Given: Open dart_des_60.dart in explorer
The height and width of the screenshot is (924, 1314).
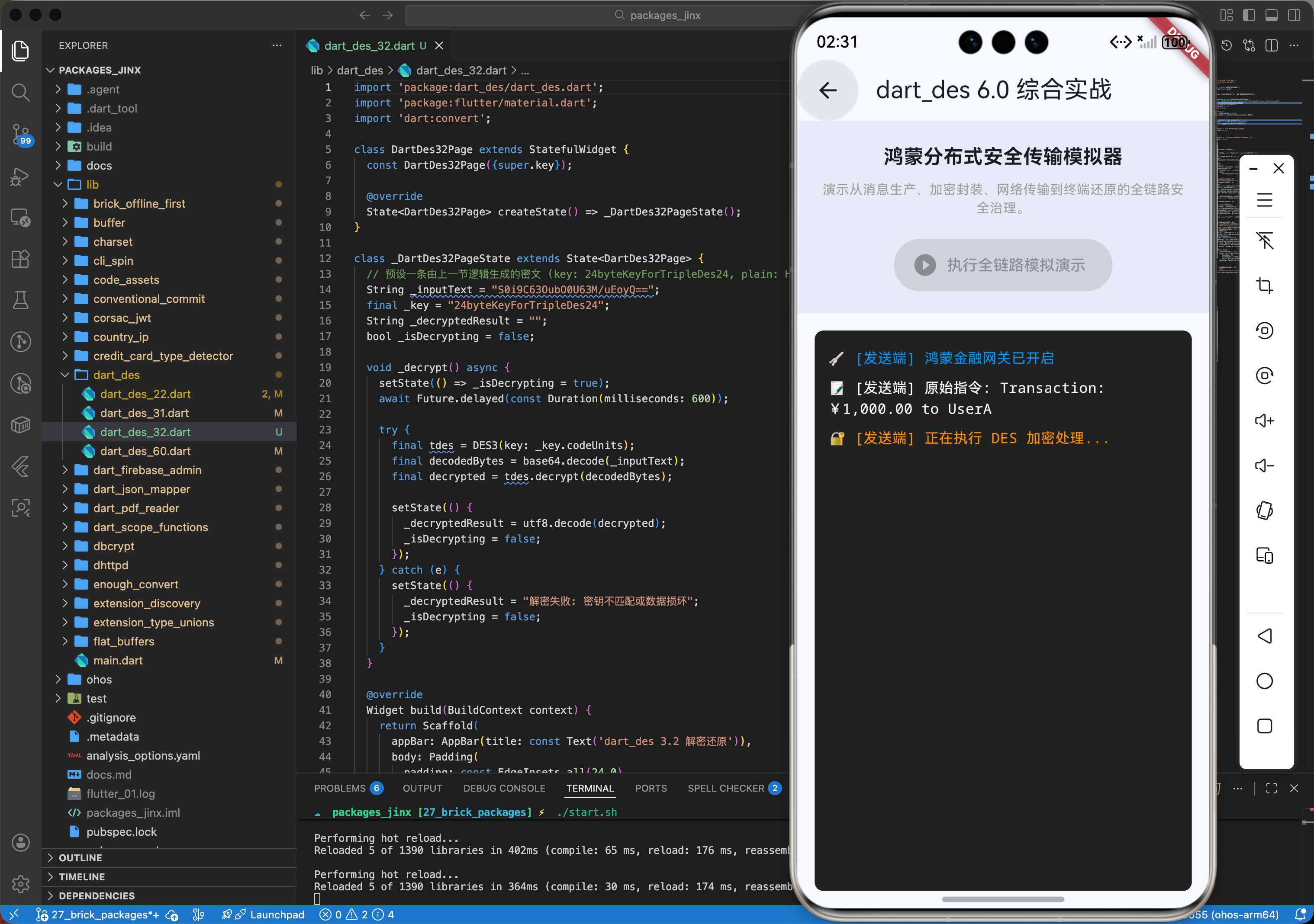Looking at the screenshot, I should (145, 451).
